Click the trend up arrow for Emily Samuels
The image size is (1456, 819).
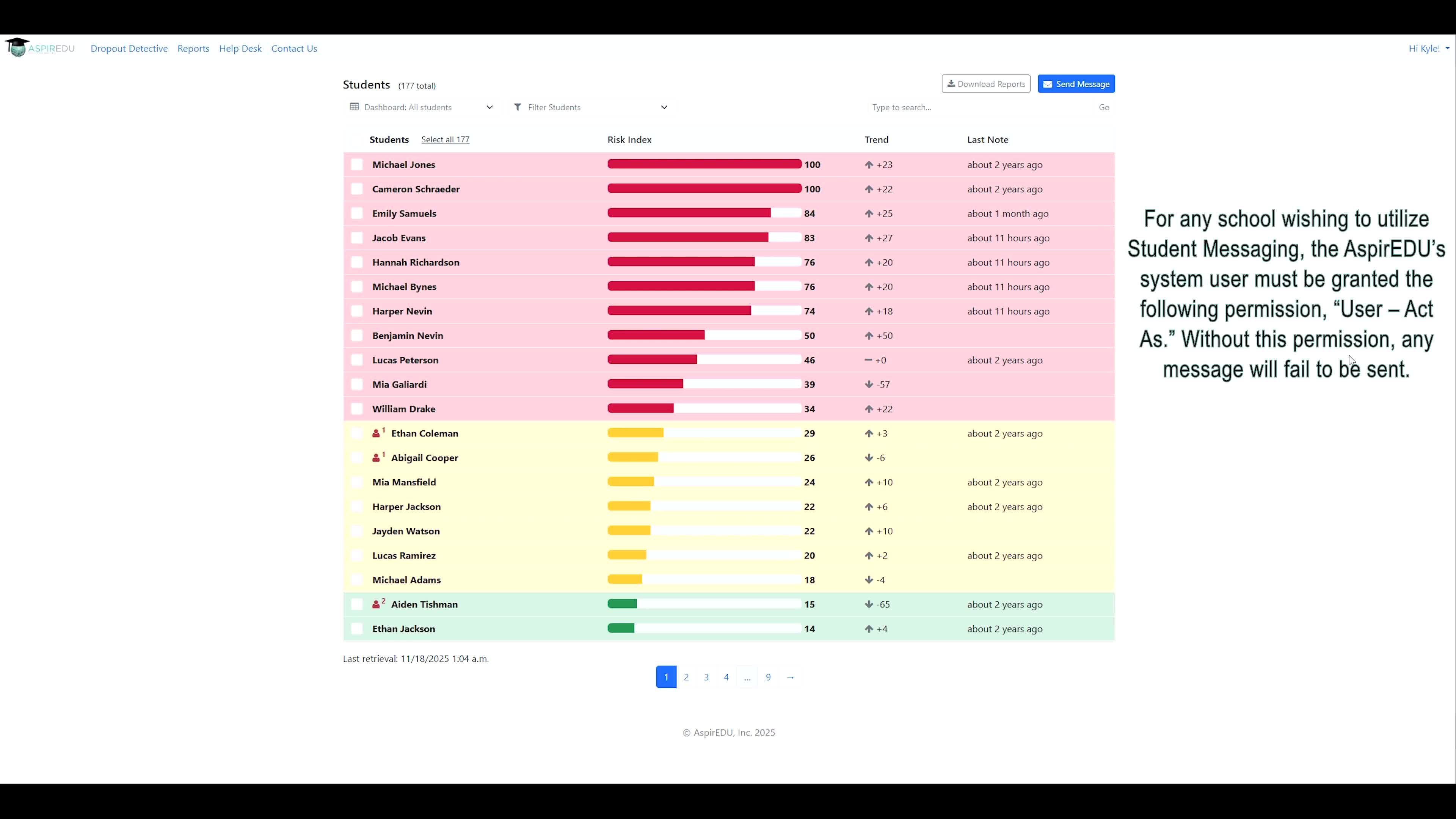(869, 213)
